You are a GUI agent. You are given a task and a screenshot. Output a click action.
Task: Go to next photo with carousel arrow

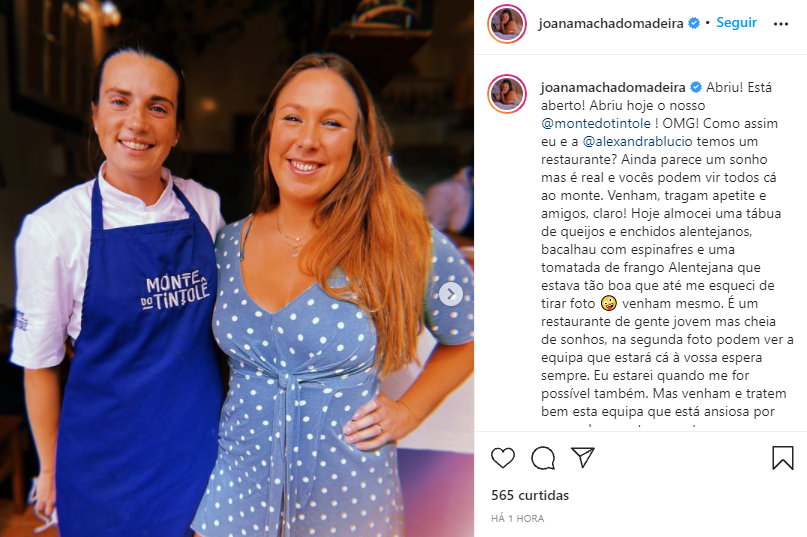pyautogui.click(x=451, y=294)
